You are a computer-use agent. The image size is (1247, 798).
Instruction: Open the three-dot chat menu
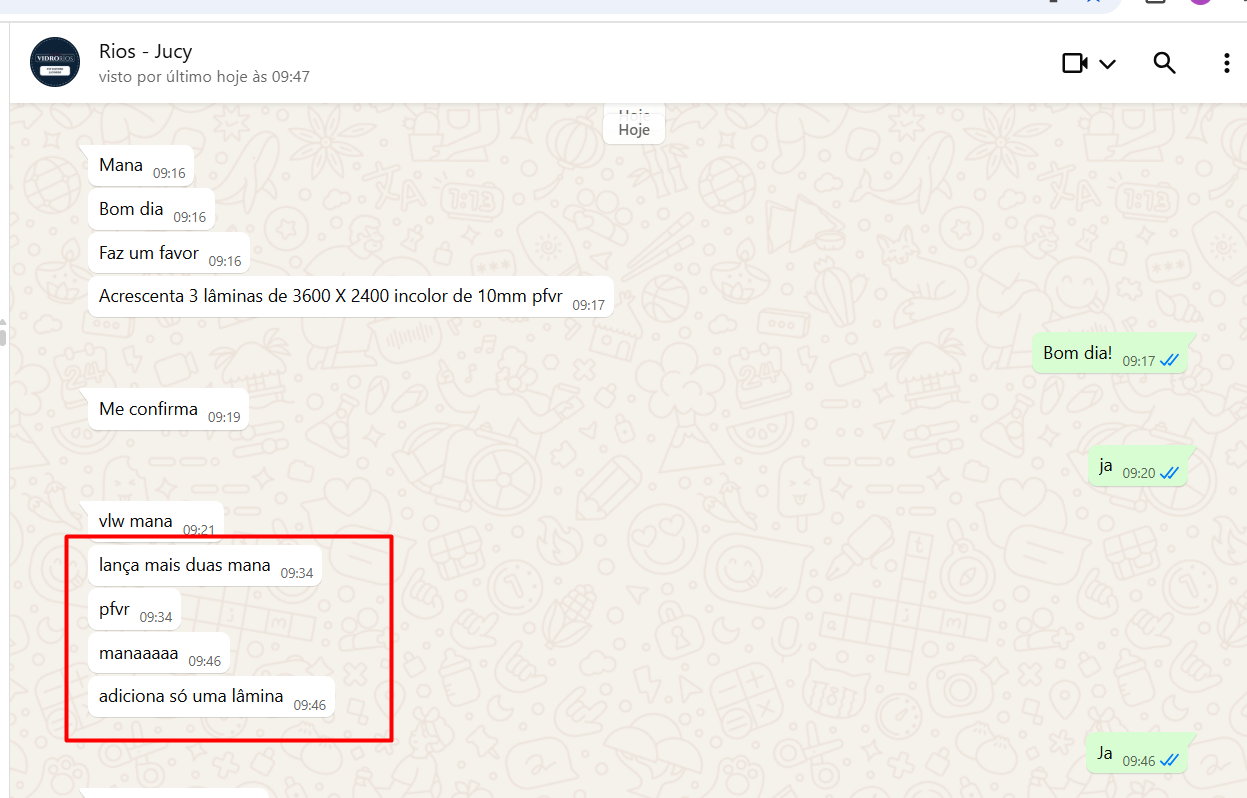1226,63
